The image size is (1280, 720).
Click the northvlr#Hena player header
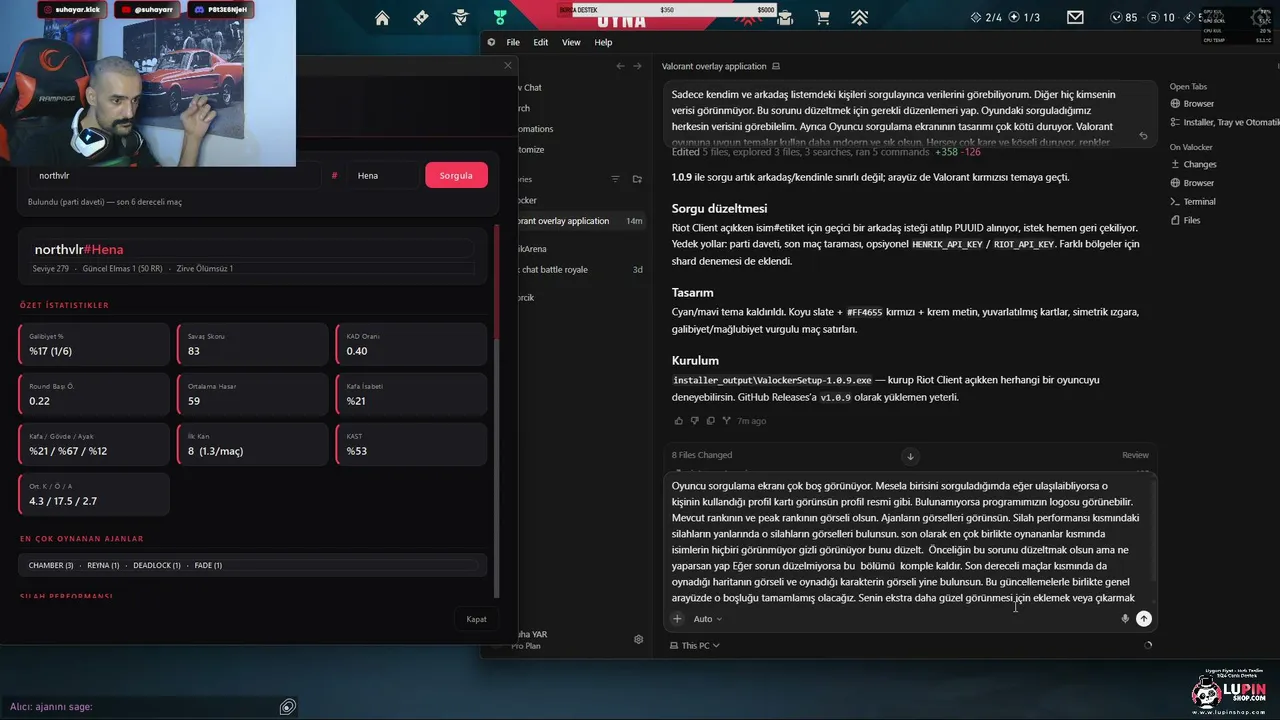pyautogui.click(x=79, y=249)
